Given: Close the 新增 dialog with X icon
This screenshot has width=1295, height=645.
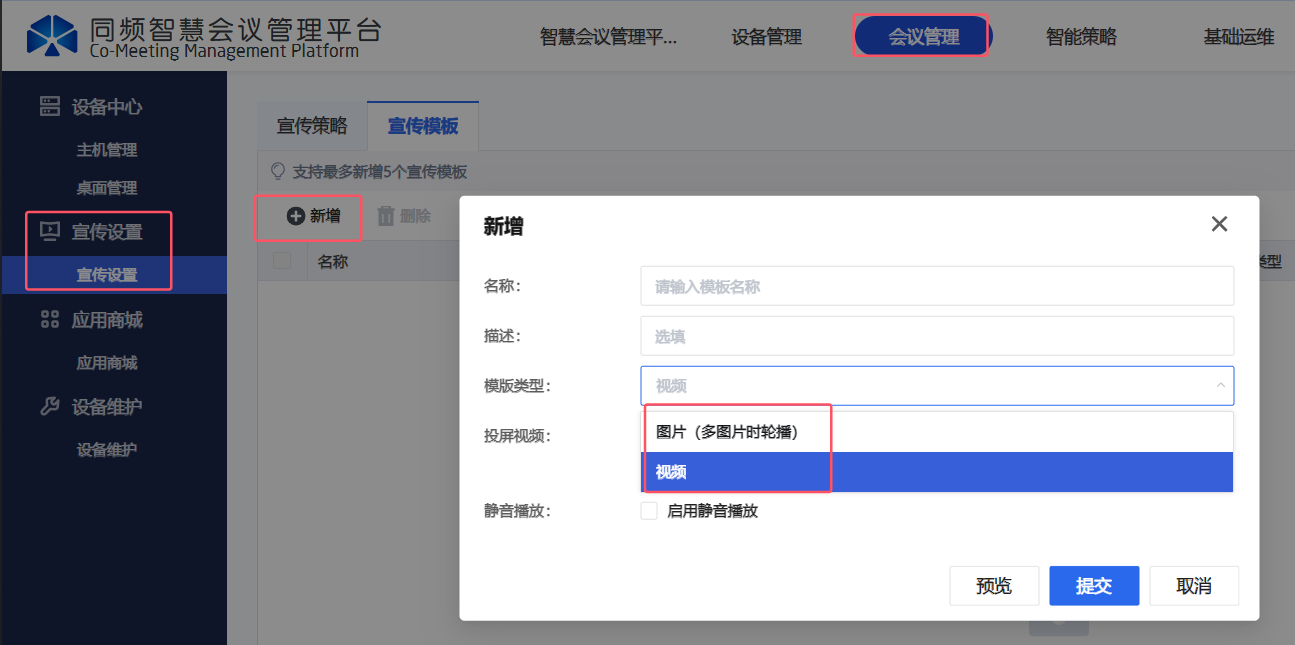Looking at the screenshot, I should (1219, 224).
